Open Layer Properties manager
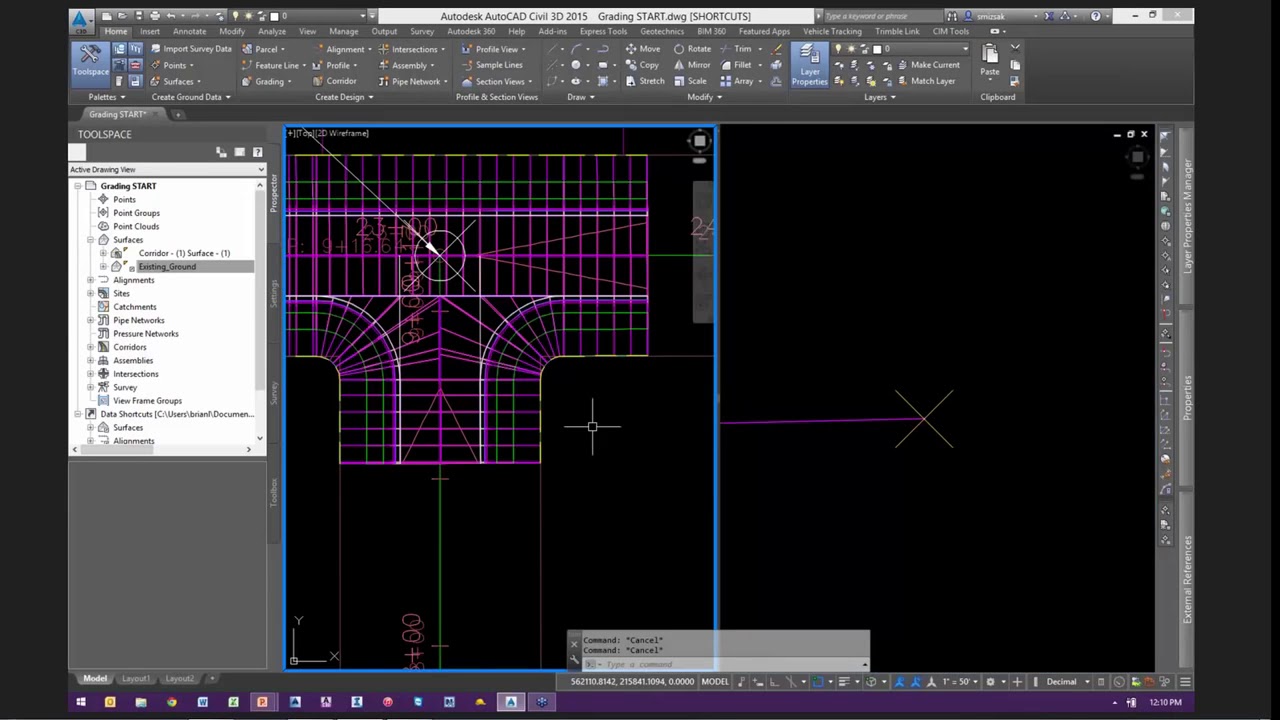The image size is (1280, 720). tap(809, 65)
